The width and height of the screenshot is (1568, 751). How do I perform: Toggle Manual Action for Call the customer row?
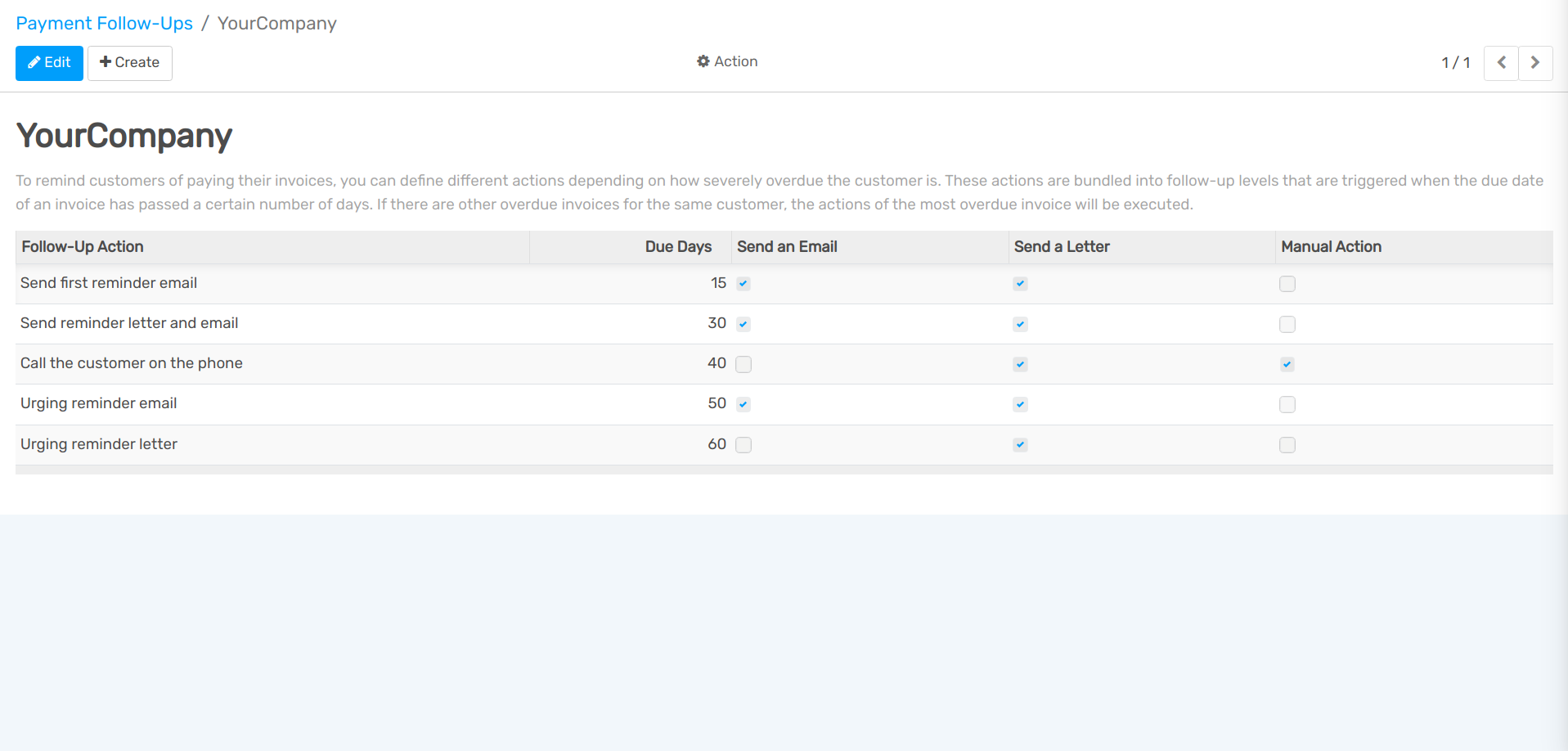1287,364
